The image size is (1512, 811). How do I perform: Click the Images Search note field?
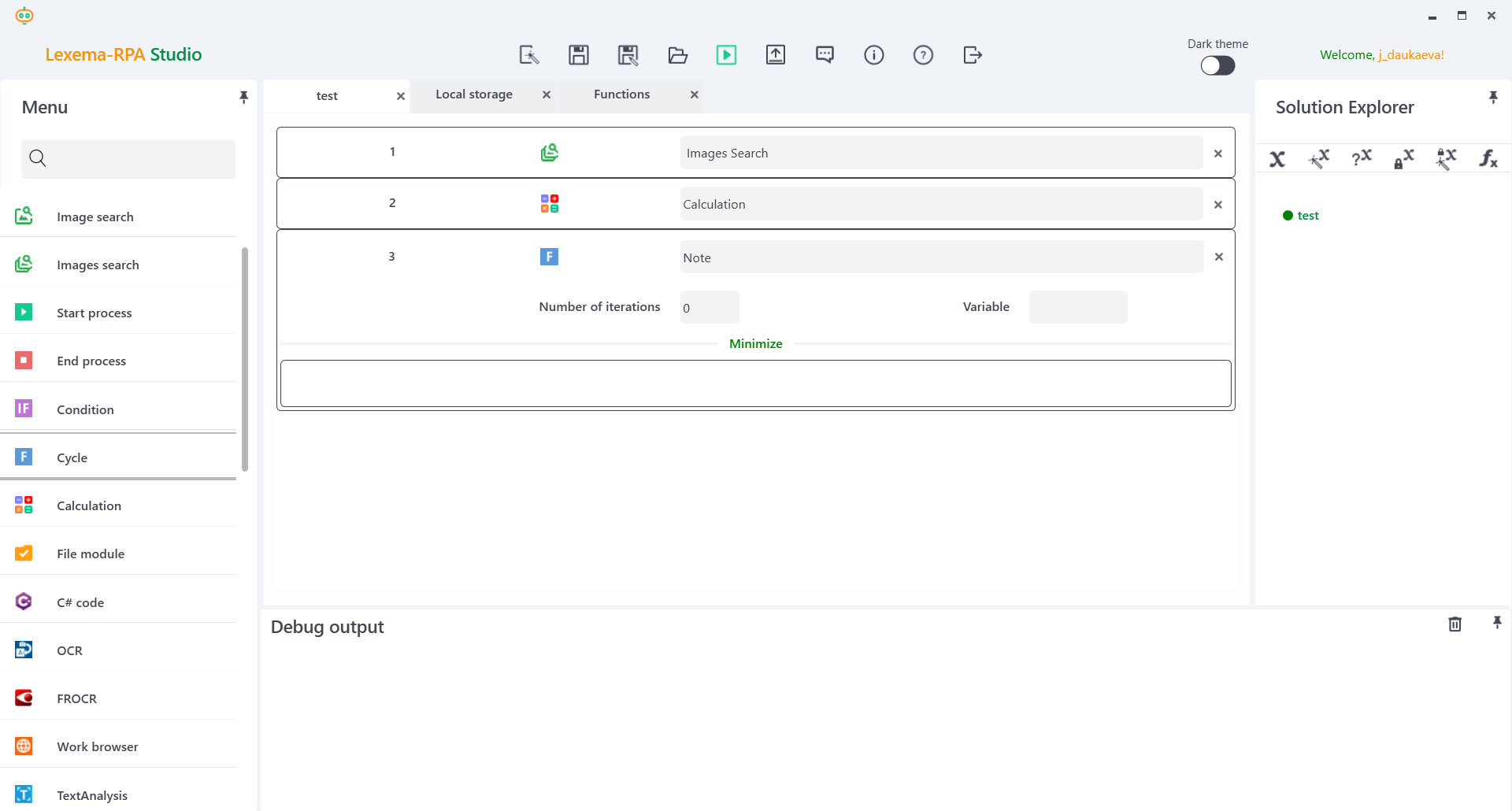click(941, 153)
